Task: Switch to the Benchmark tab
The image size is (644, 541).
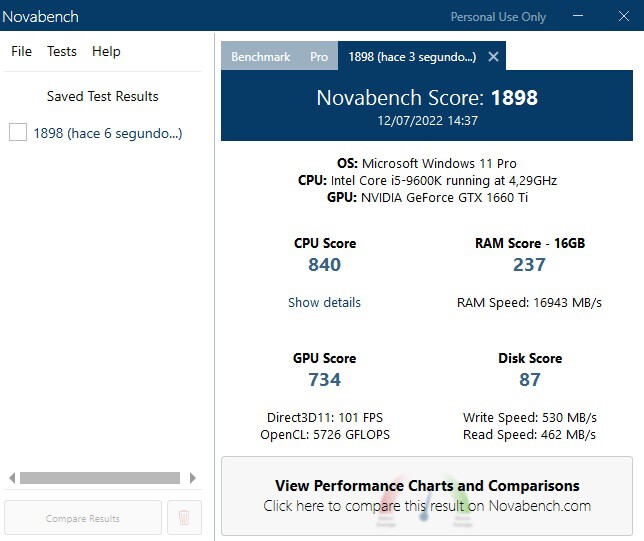Action: pos(260,57)
